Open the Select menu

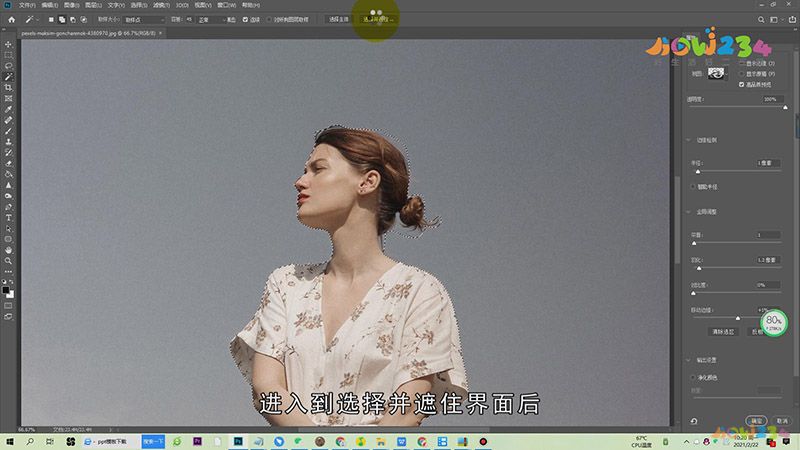coord(139,5)
